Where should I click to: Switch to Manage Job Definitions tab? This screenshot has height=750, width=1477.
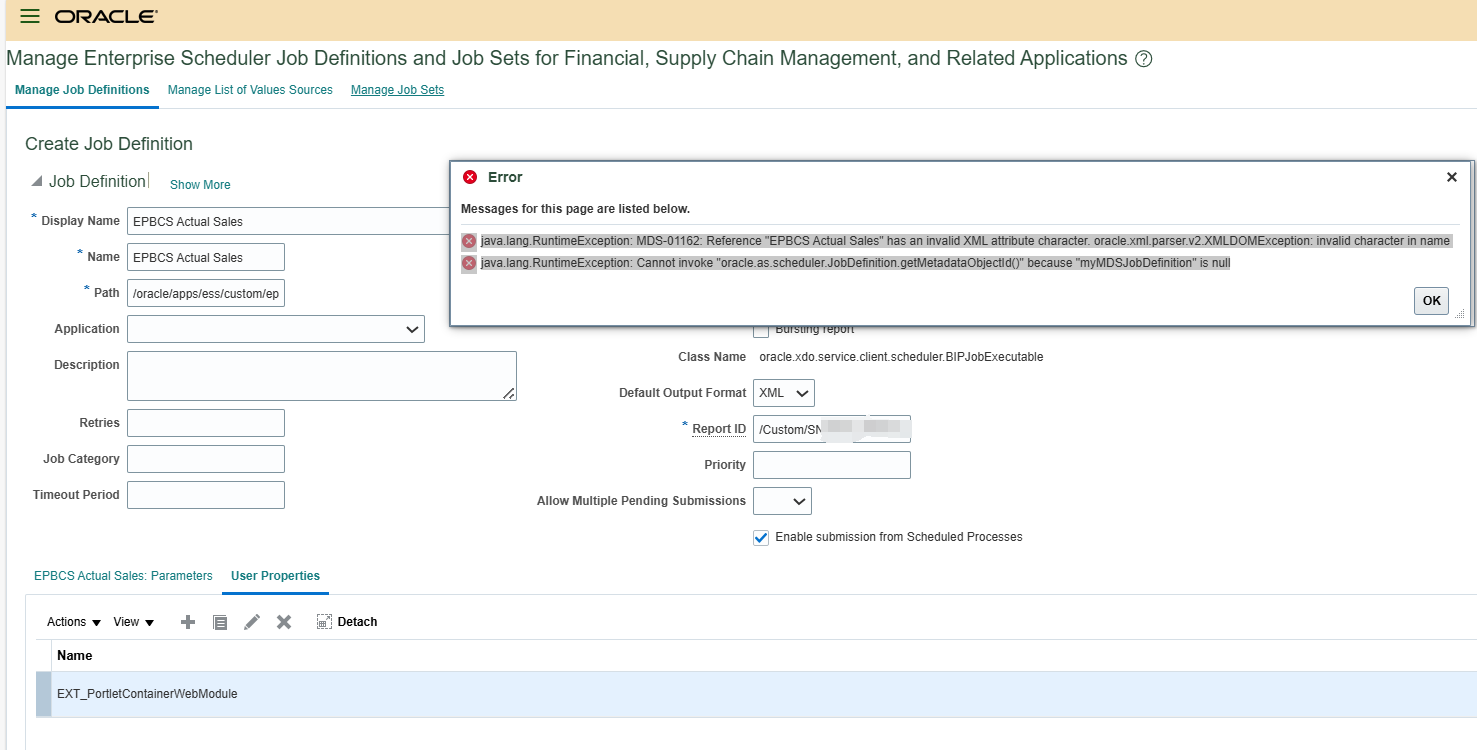[x=82, y=90]
